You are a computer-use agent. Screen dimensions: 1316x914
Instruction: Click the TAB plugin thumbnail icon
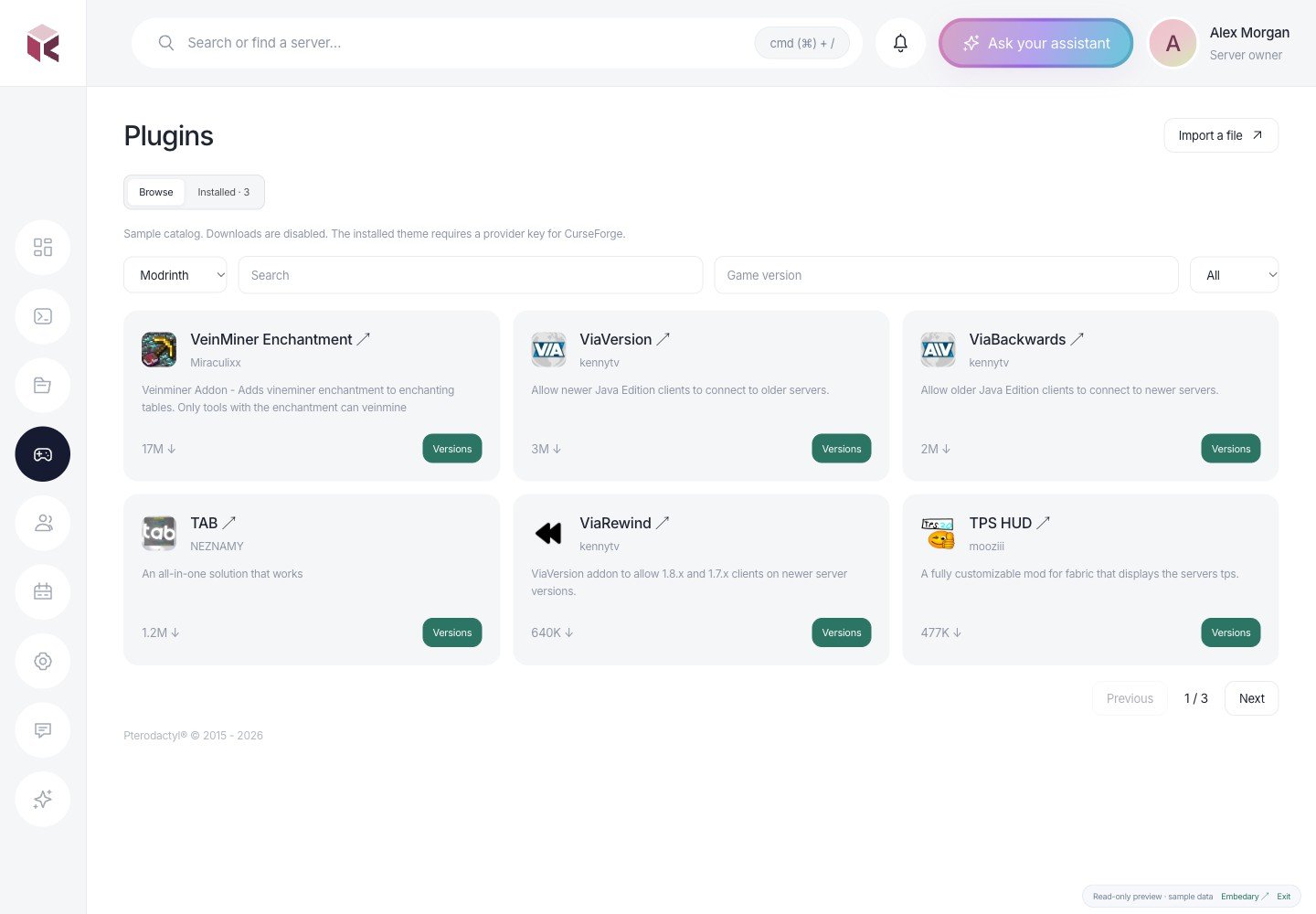coord(159,533)
